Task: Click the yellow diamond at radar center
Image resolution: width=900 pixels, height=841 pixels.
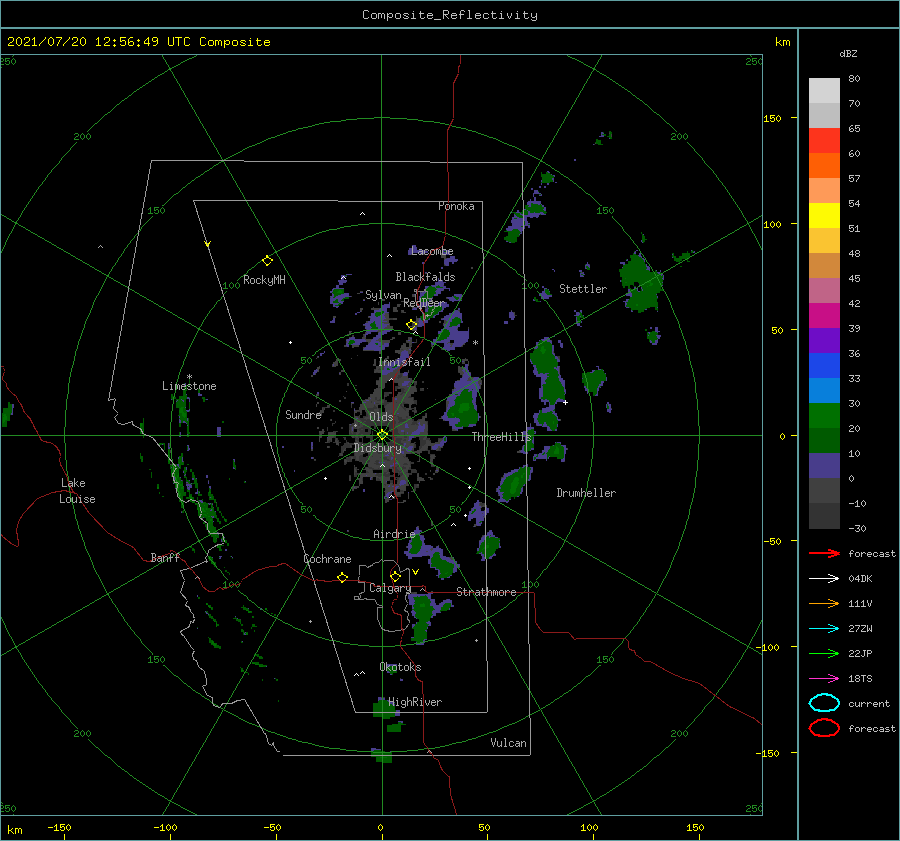Action: coord(382,435)
